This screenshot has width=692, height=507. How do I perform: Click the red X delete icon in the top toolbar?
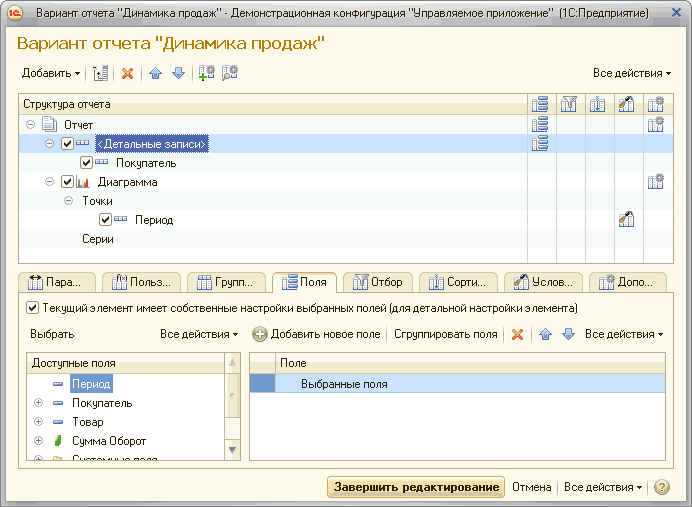[127, 73]
